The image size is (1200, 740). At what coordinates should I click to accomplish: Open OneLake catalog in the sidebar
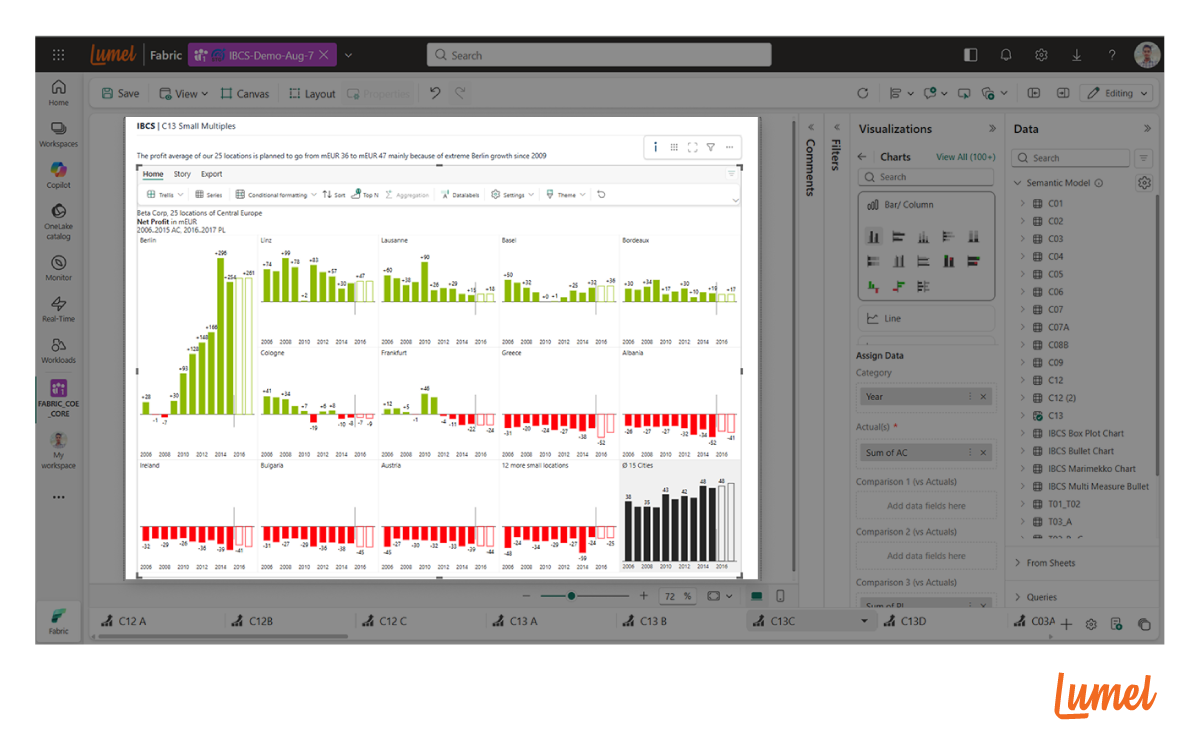(x=59, y=219)
